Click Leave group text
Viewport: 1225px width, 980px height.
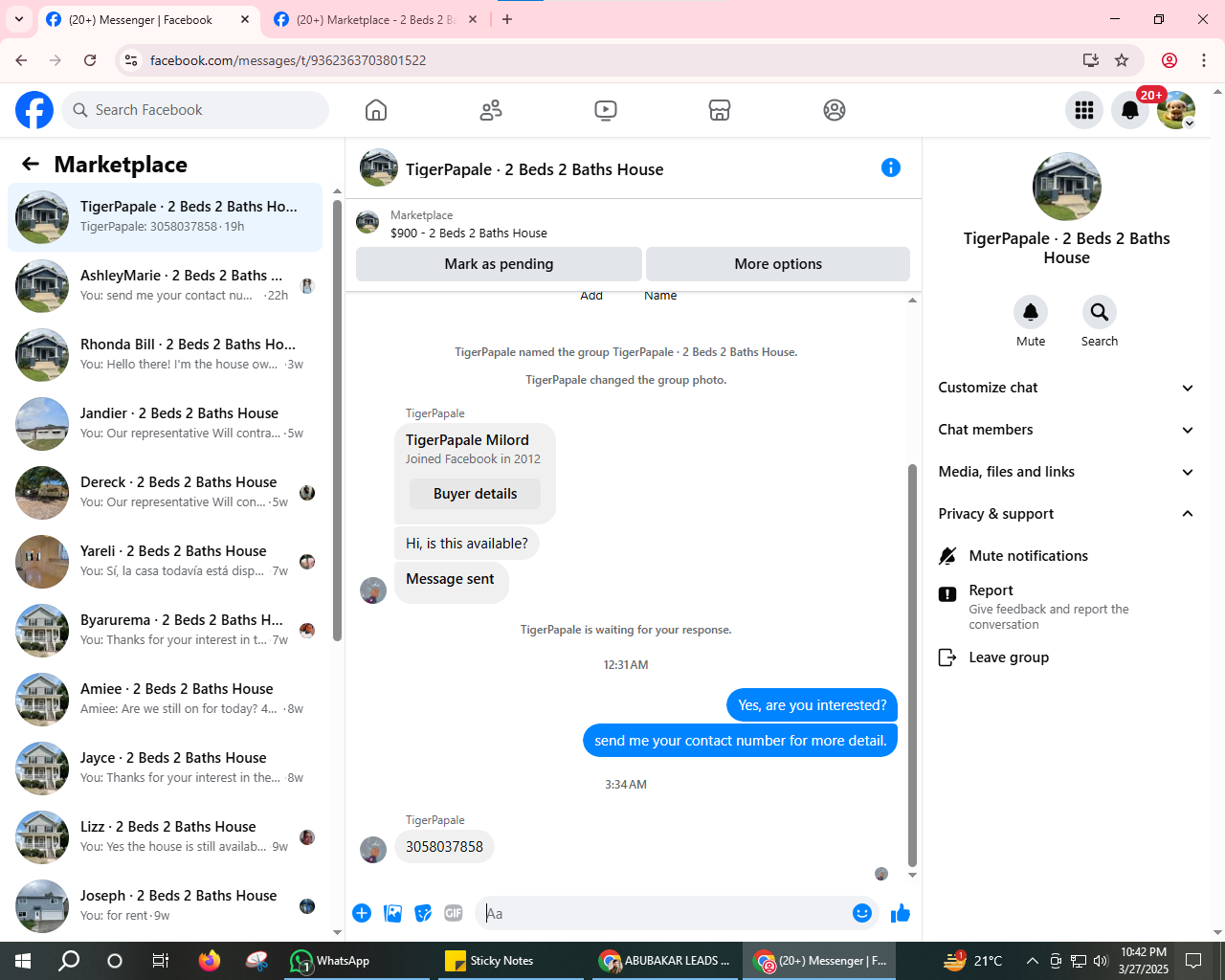click(1009, 657)
